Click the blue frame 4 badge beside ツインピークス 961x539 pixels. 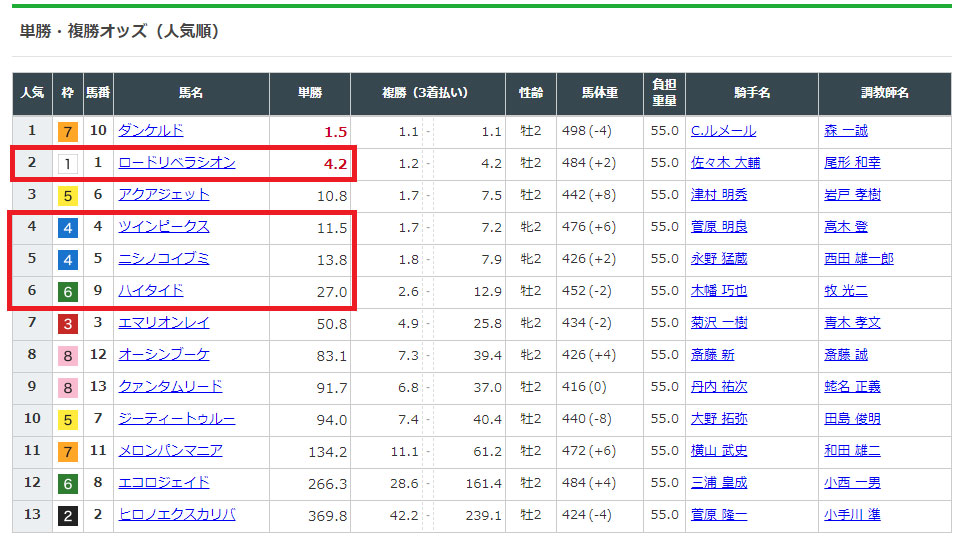point(67,227)
